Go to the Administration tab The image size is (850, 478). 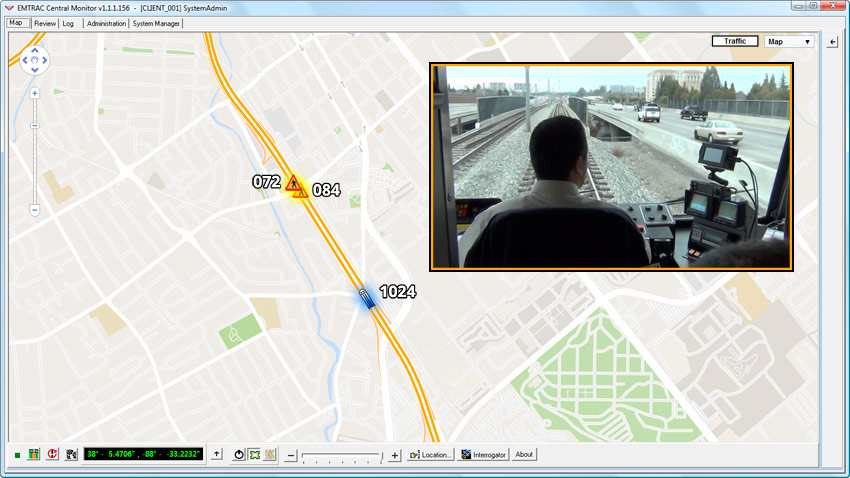106,23
